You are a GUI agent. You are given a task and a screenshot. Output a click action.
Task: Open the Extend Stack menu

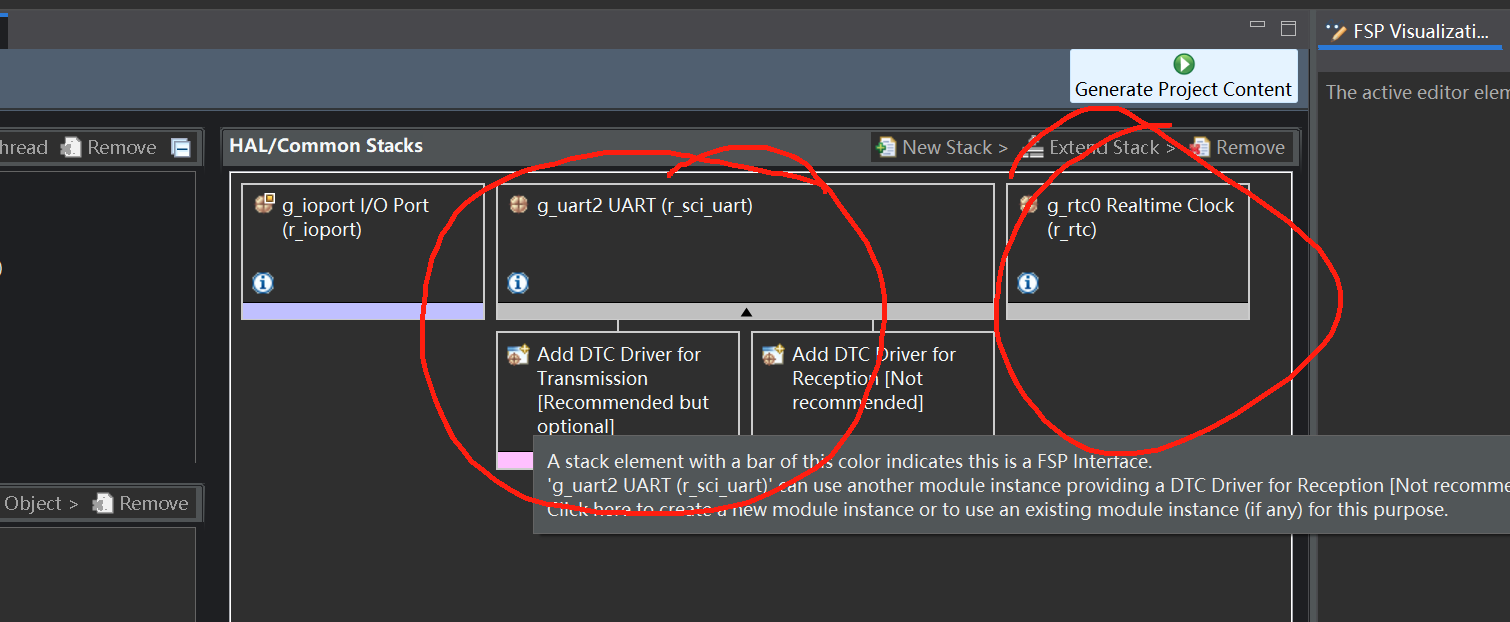(x=1097, y=147)
